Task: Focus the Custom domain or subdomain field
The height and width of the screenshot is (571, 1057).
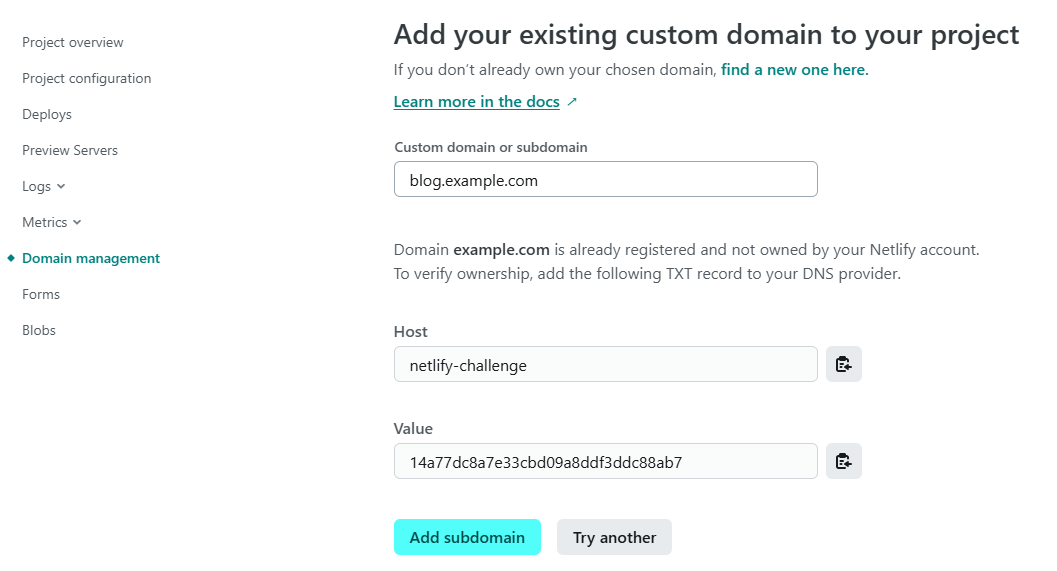Action: [x=606, y=179]
